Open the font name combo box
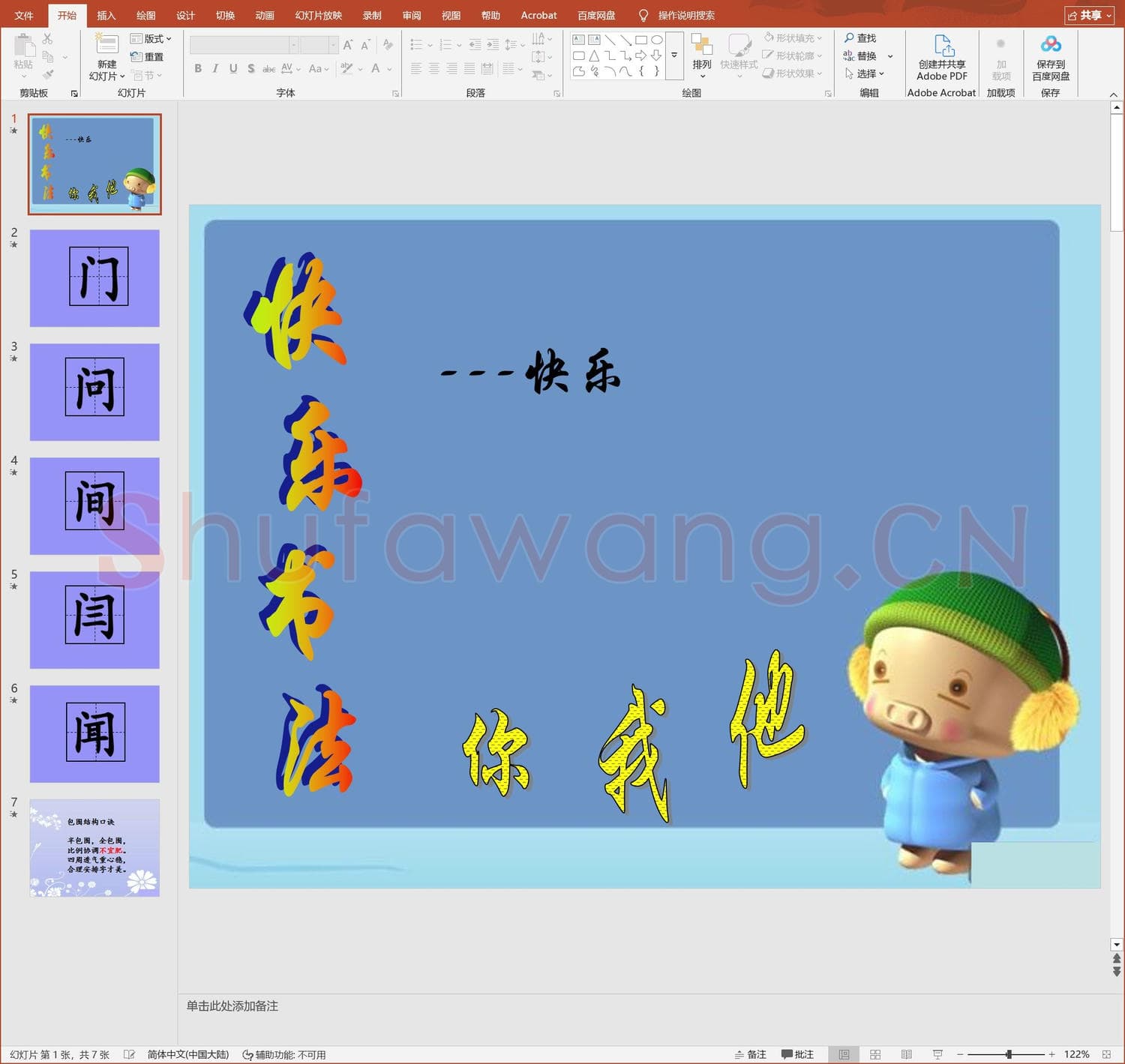This screenshot has width=1125, height=1064. pos(244,46)
